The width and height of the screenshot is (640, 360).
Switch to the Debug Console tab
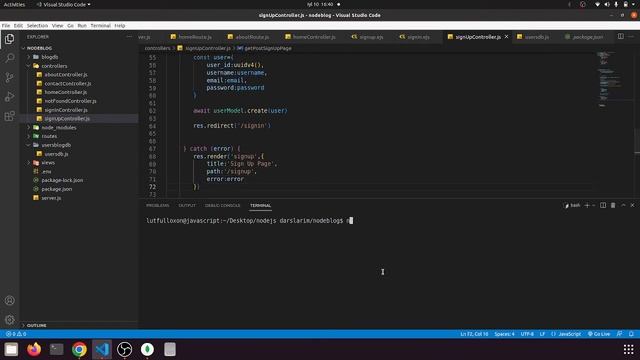222,205
